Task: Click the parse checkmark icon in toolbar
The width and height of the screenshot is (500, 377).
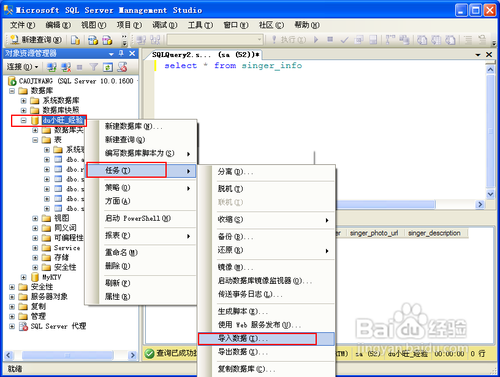Action: point(344,40)
